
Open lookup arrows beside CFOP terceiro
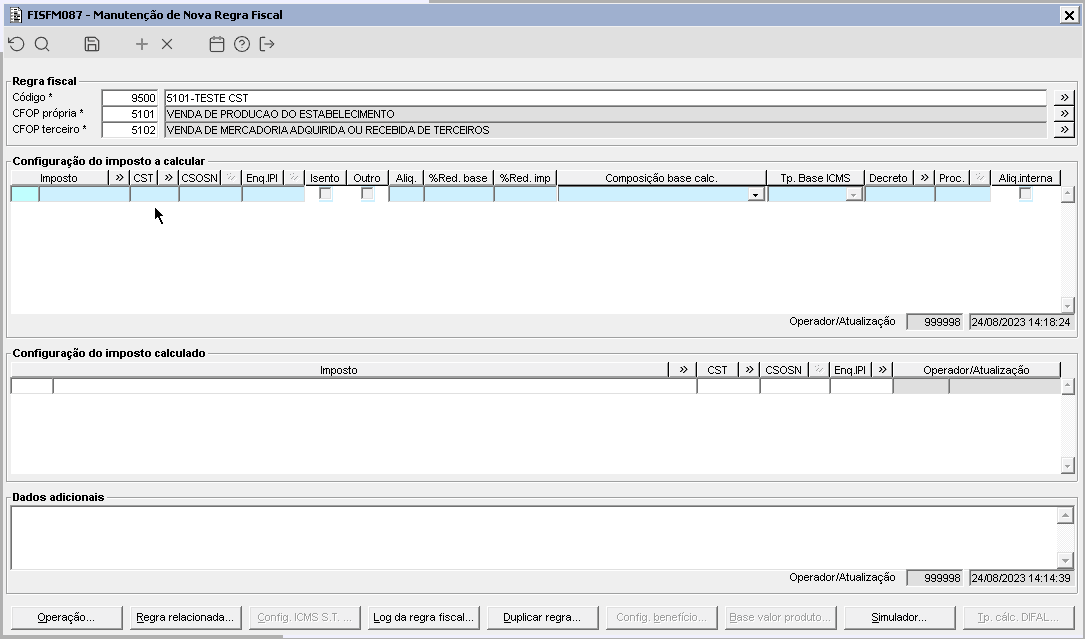pyautogui.click(x=1064, y=129)
